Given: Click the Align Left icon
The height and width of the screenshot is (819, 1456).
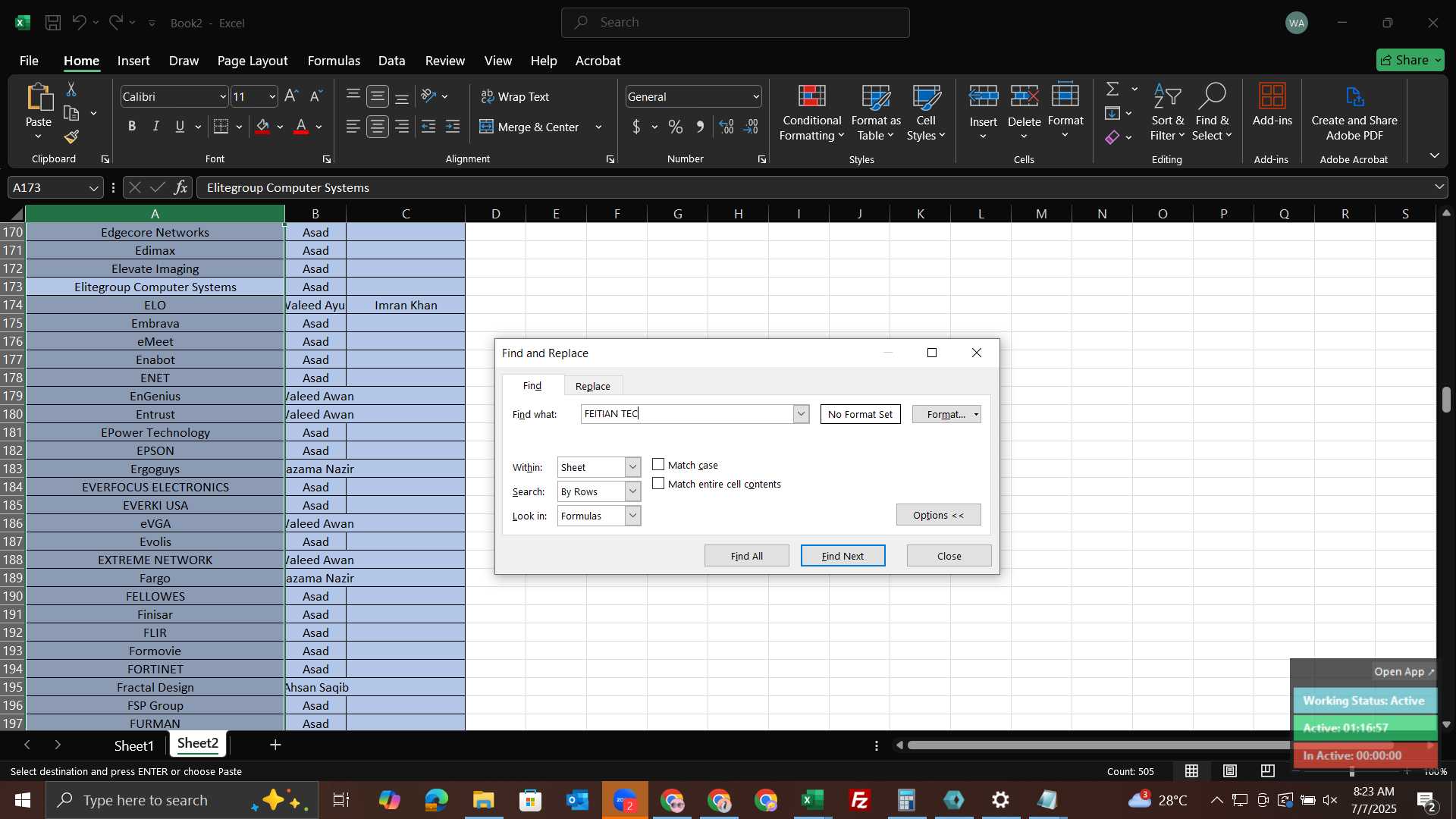Looking at the screenshot, I should click(353, 127).
